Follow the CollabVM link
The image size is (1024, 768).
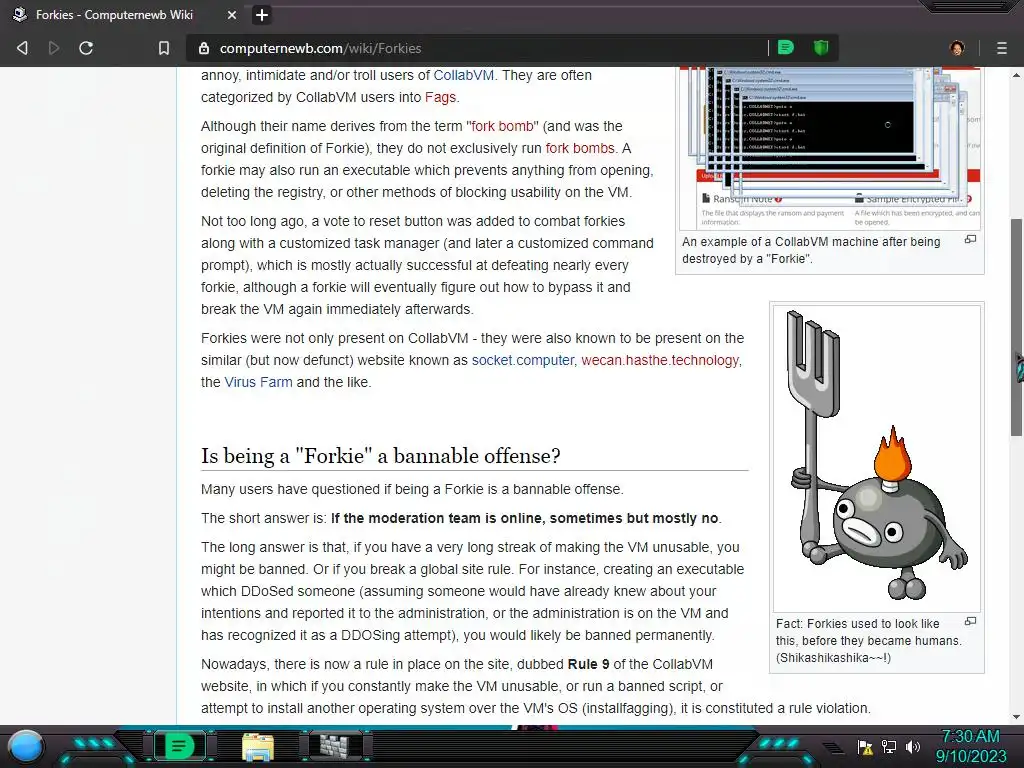click(464, 75)
